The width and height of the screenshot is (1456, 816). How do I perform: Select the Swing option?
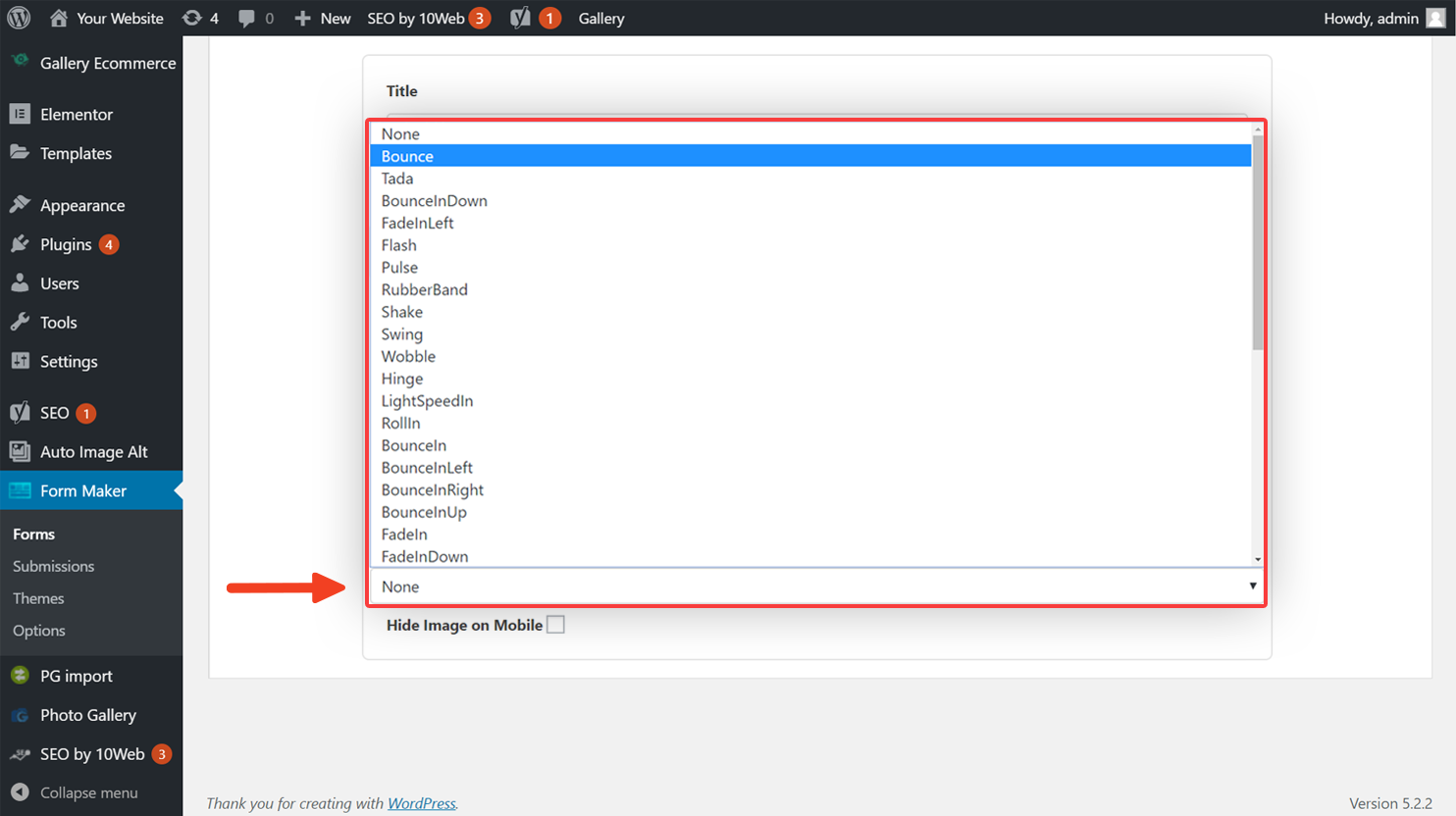(810, 334)
